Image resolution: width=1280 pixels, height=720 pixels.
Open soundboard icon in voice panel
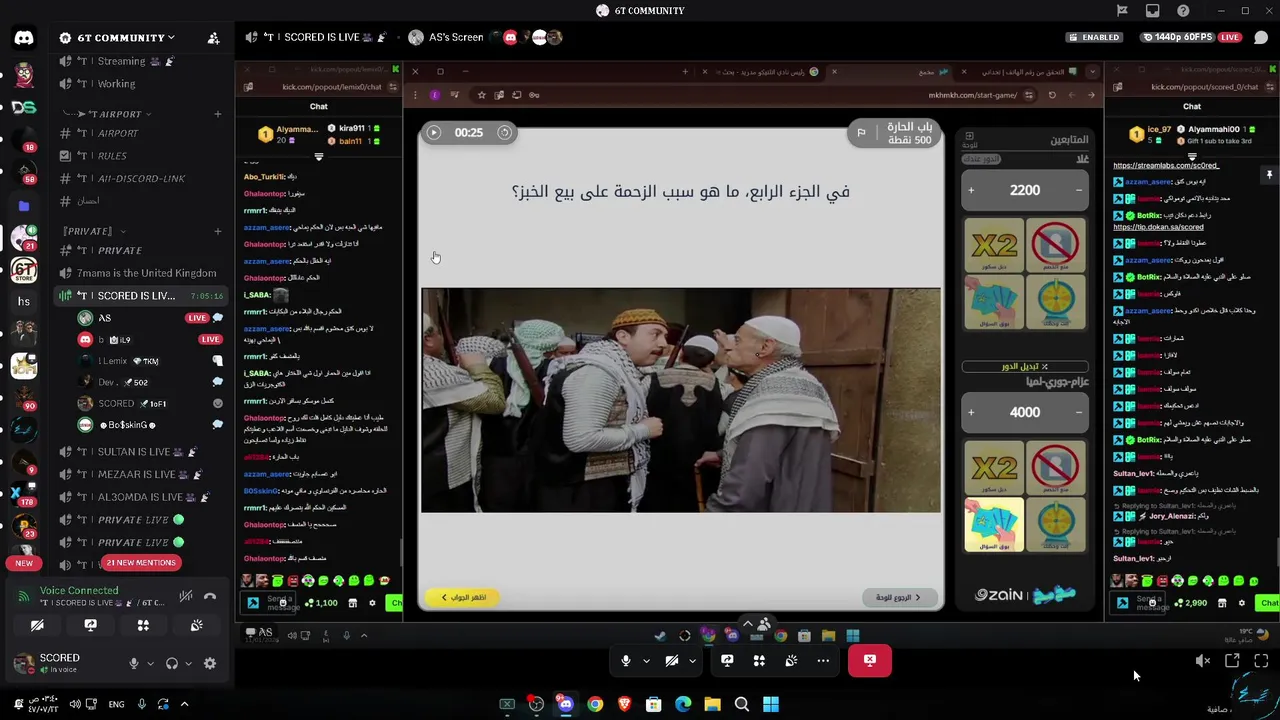click(x=196, y=625)
